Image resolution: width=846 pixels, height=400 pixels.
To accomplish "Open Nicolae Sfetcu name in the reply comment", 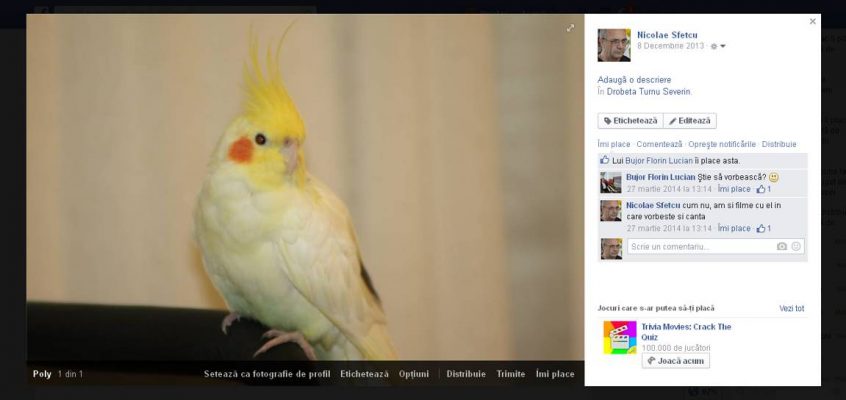I will [x=653, y=206].
